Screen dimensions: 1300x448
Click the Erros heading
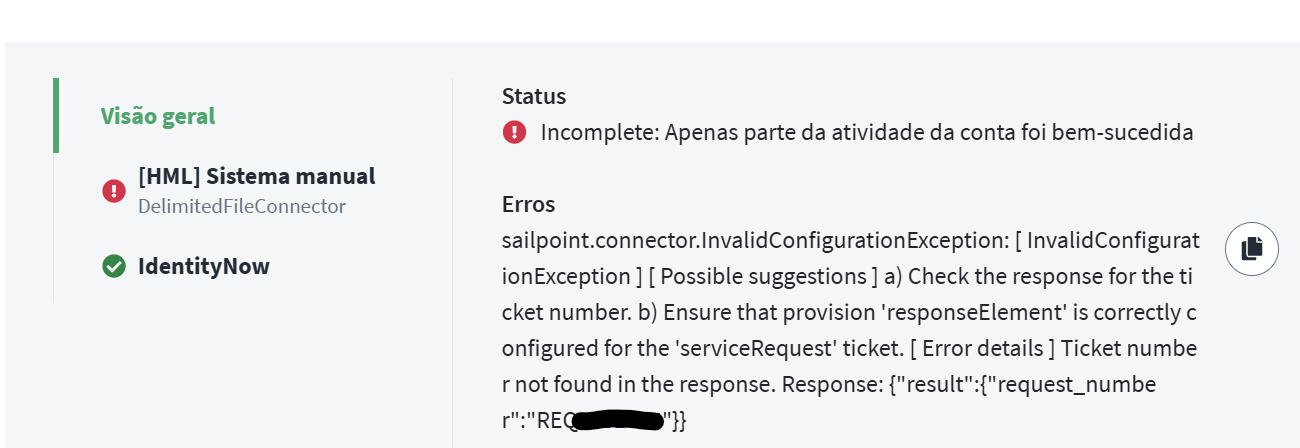(x=528, y=204)
